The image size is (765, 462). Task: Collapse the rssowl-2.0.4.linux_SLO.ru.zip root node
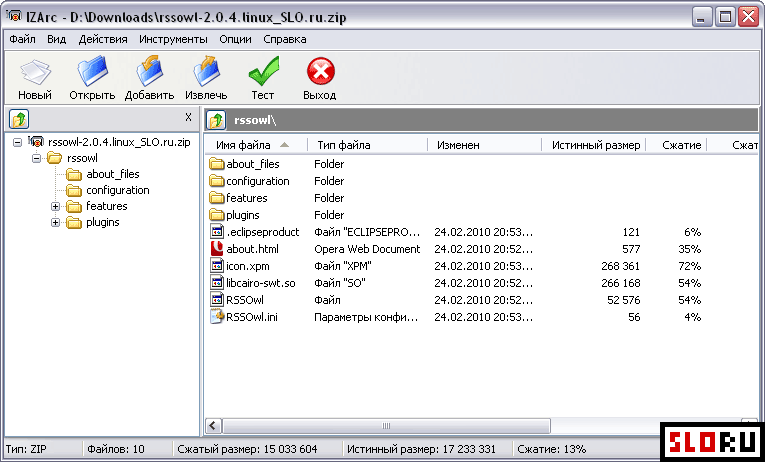point(18,142)
